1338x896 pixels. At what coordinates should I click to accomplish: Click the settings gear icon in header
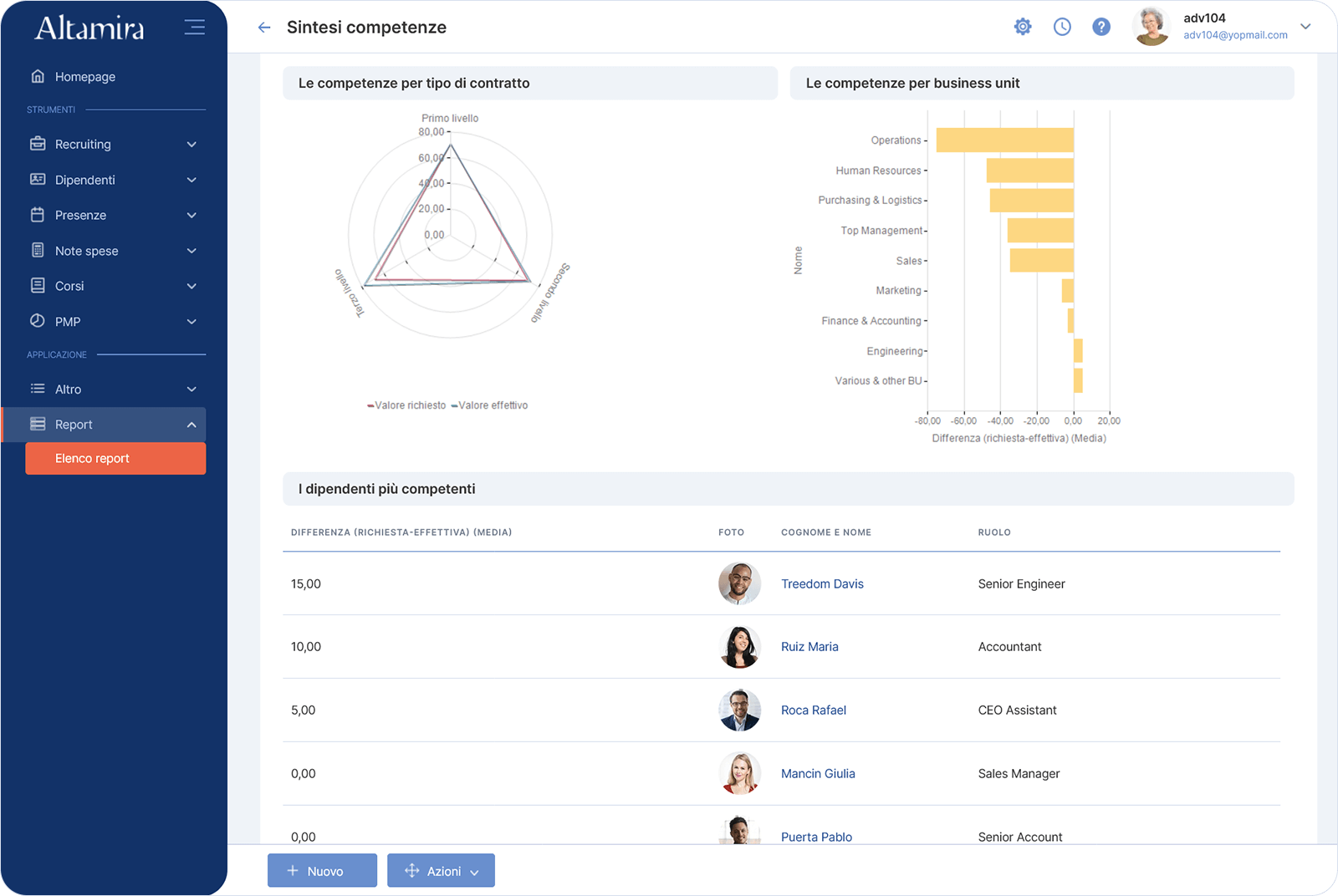(x=1022, y=27)
